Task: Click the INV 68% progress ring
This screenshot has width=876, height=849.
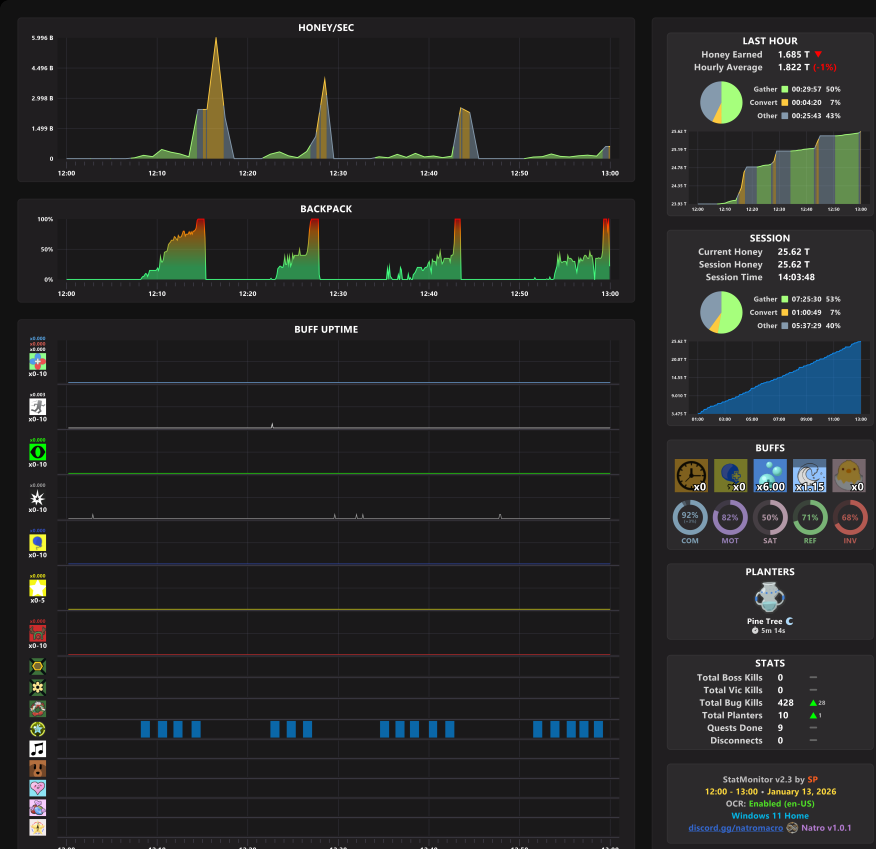Action: [850, 518]
